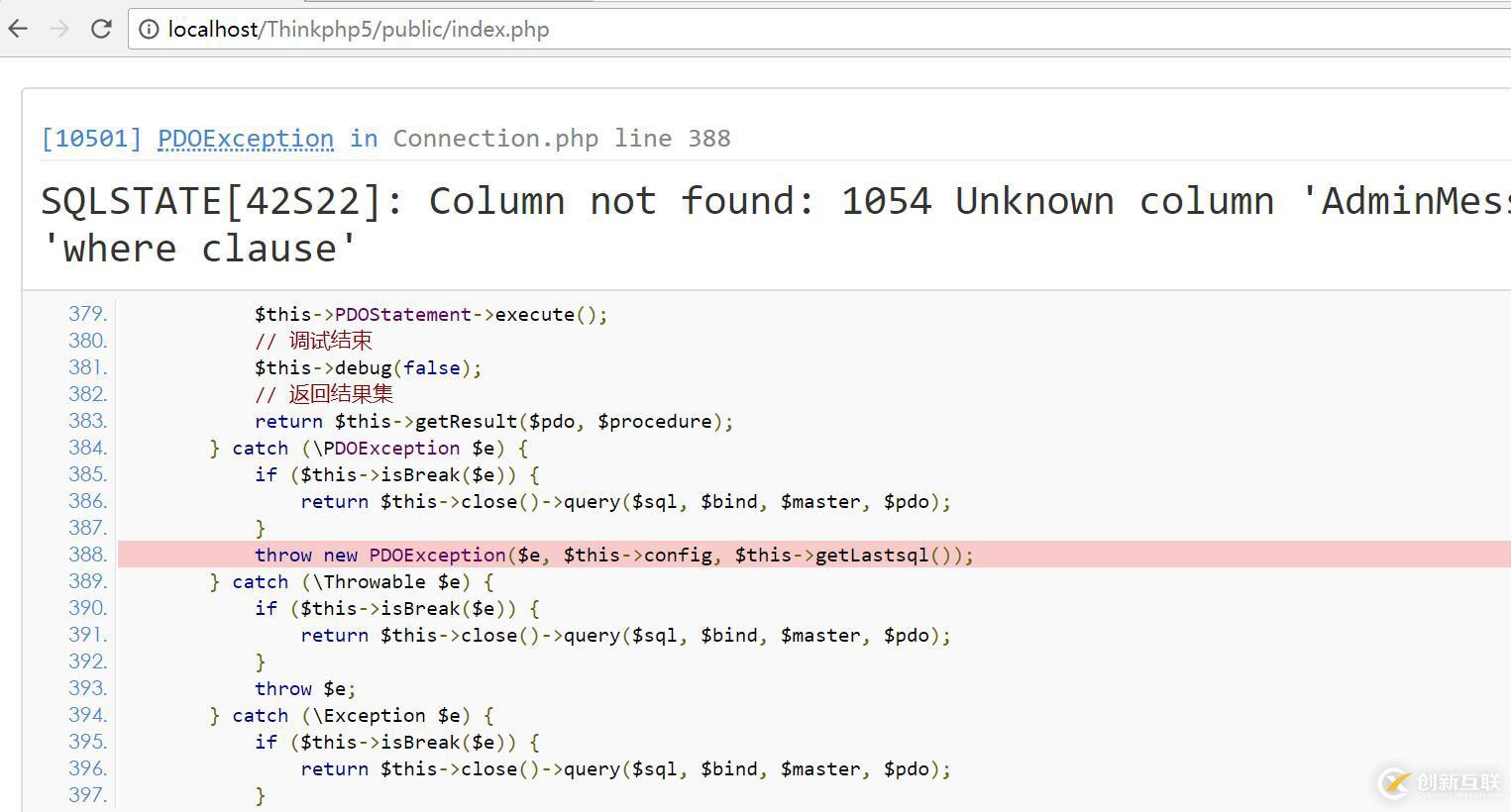Click the 'throw $e;' line 393
Screen dimensions: 1511x812
click(305, 689)
